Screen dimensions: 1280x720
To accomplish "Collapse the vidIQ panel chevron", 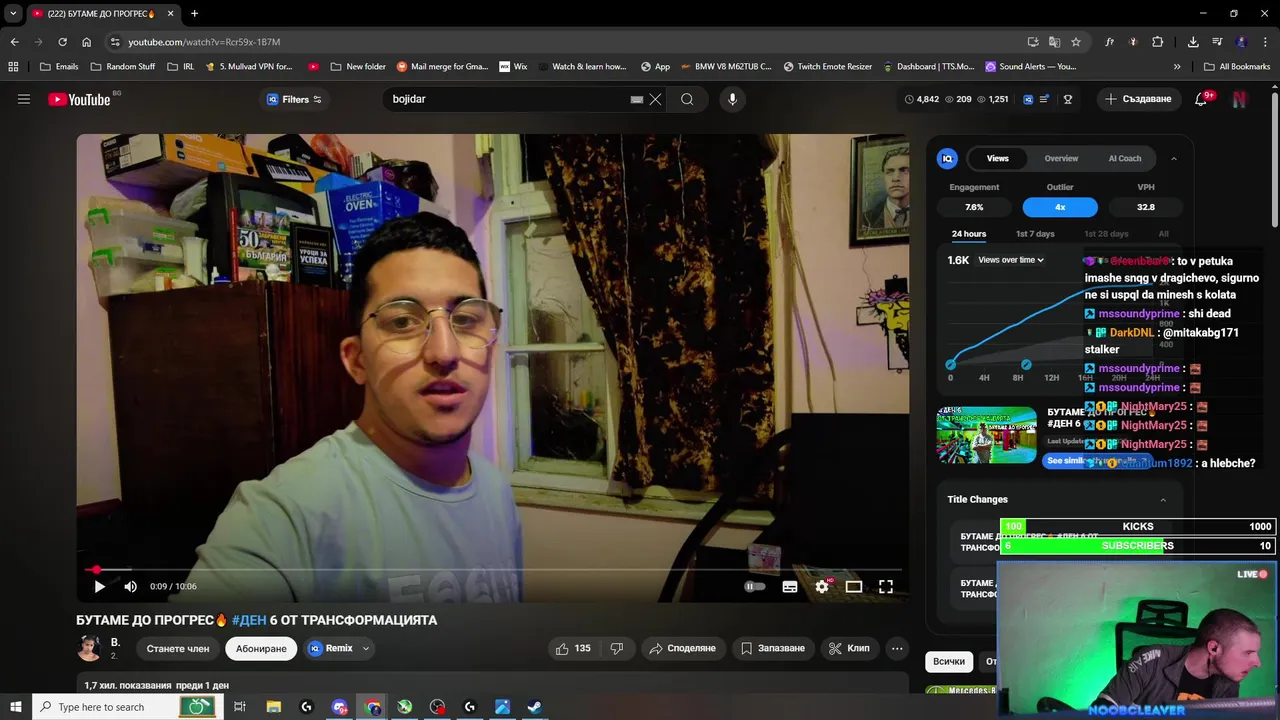I will pyautogui.click(x=1174, y=158).
